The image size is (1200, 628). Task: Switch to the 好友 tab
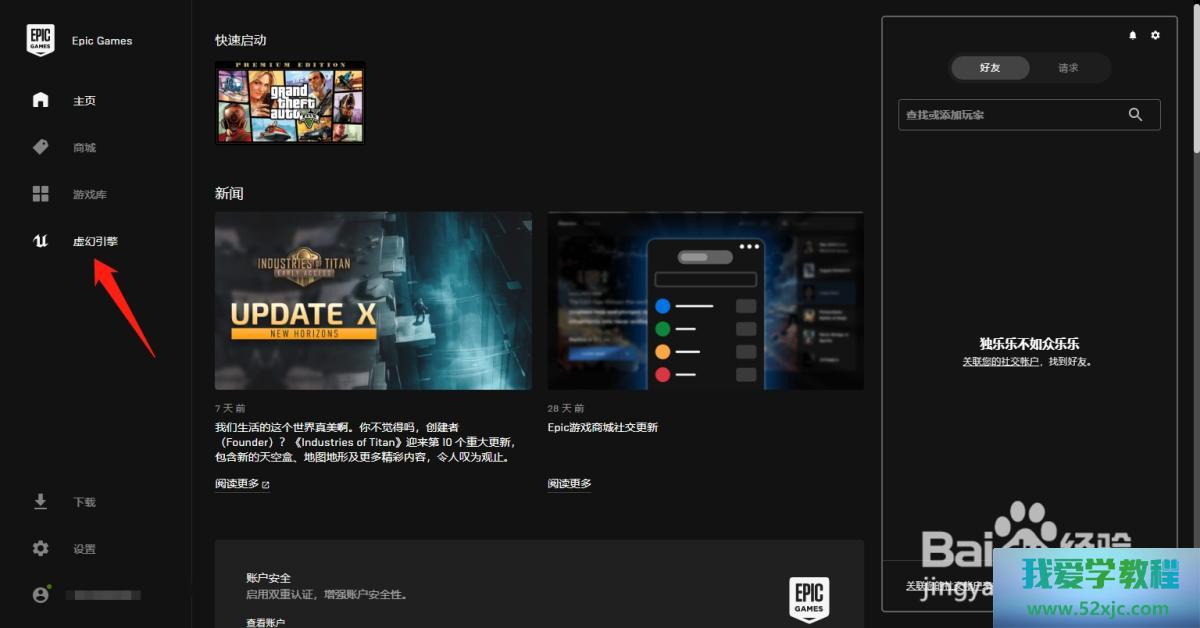click(989, 68)
